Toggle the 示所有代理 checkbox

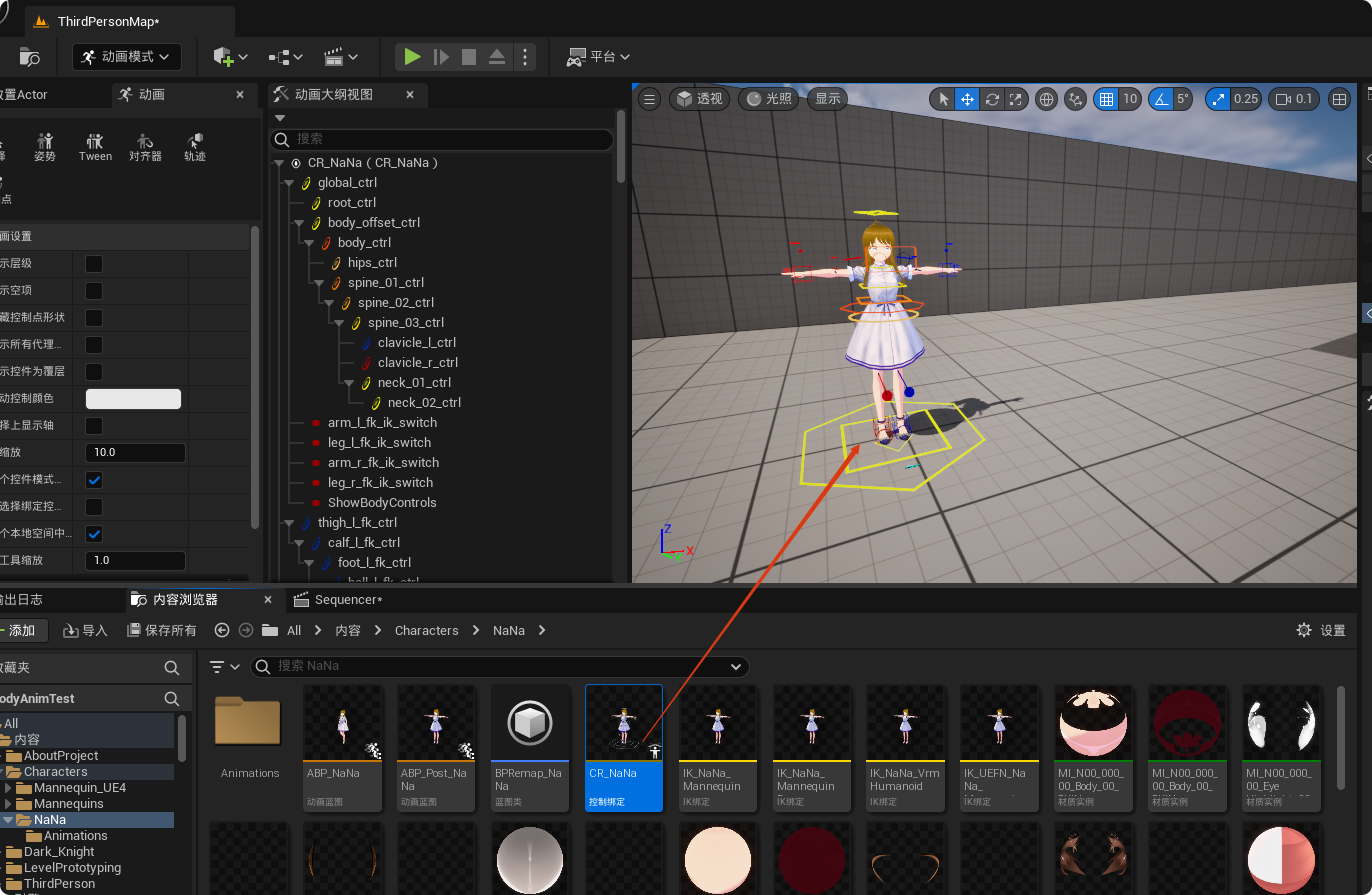(94, 345)
